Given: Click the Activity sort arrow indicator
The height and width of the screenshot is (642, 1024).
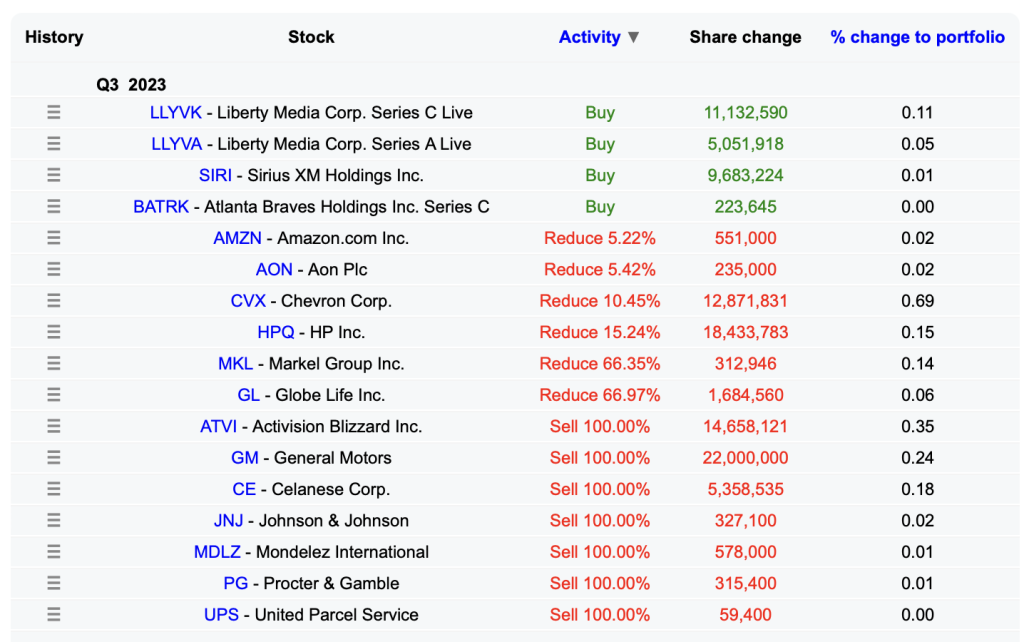Looking at the screenshot, I should (x=633, y=38).
